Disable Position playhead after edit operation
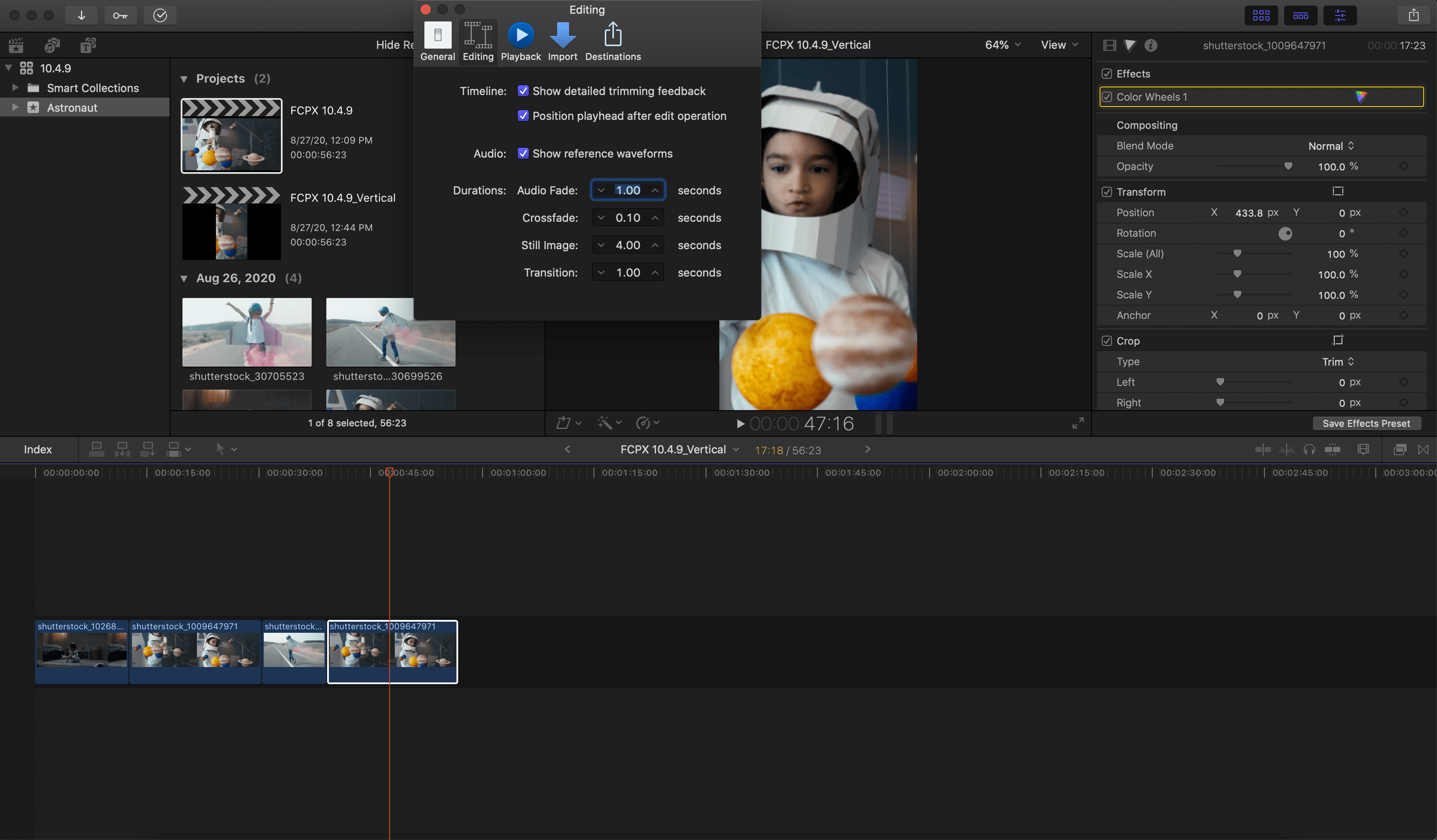Image resolution: width=1437 pixels, height=840 pixels. pos(523,116)
